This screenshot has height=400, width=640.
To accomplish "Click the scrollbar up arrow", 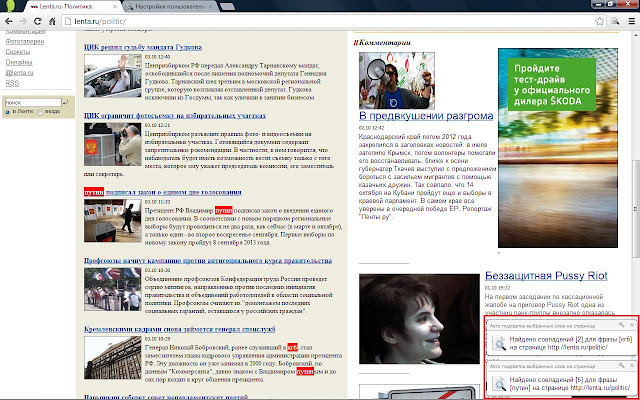I will coord(636,34).
